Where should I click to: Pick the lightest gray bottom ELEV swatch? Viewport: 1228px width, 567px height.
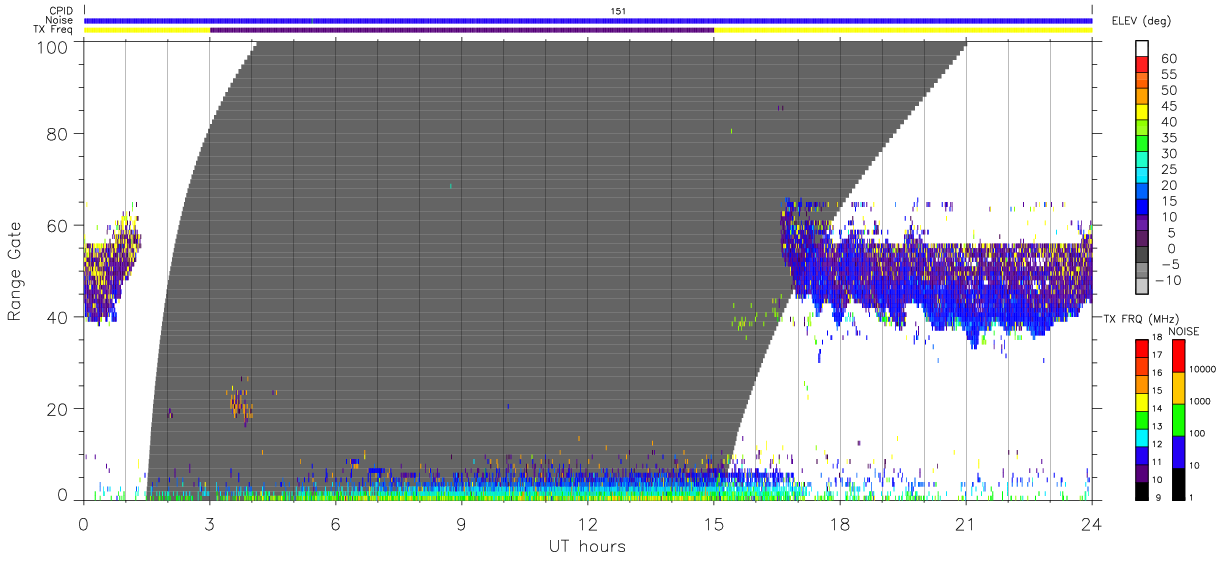[x=1142, y=287]
